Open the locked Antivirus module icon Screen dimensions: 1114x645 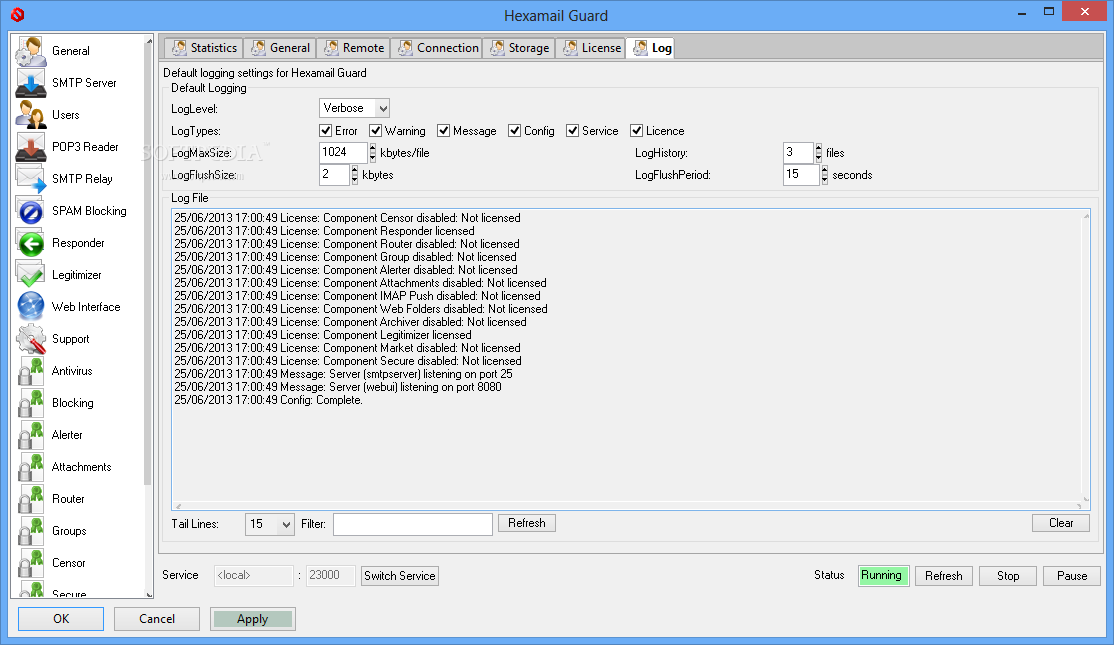click(31, 371)
